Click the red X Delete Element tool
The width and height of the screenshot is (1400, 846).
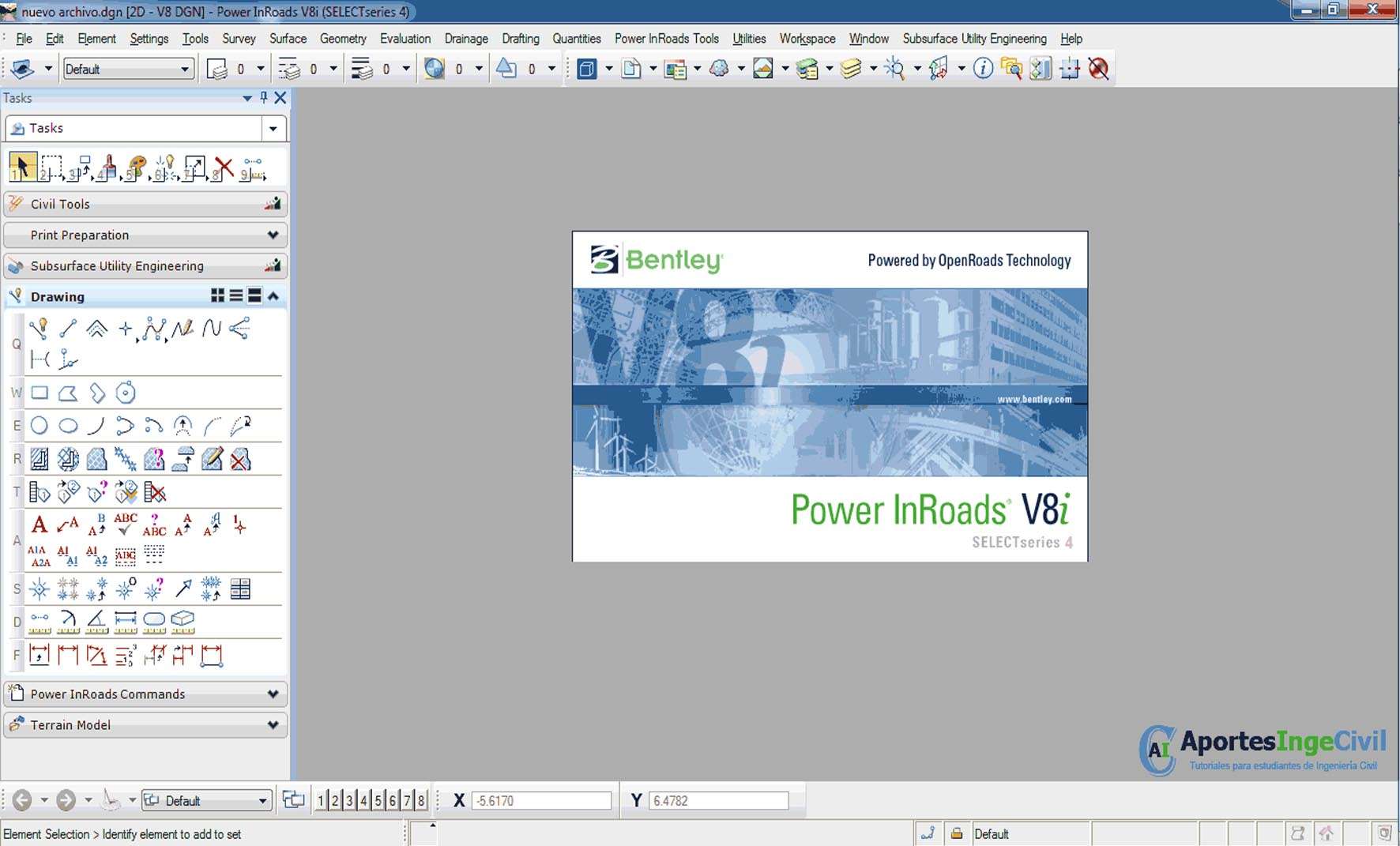[224, 168]
